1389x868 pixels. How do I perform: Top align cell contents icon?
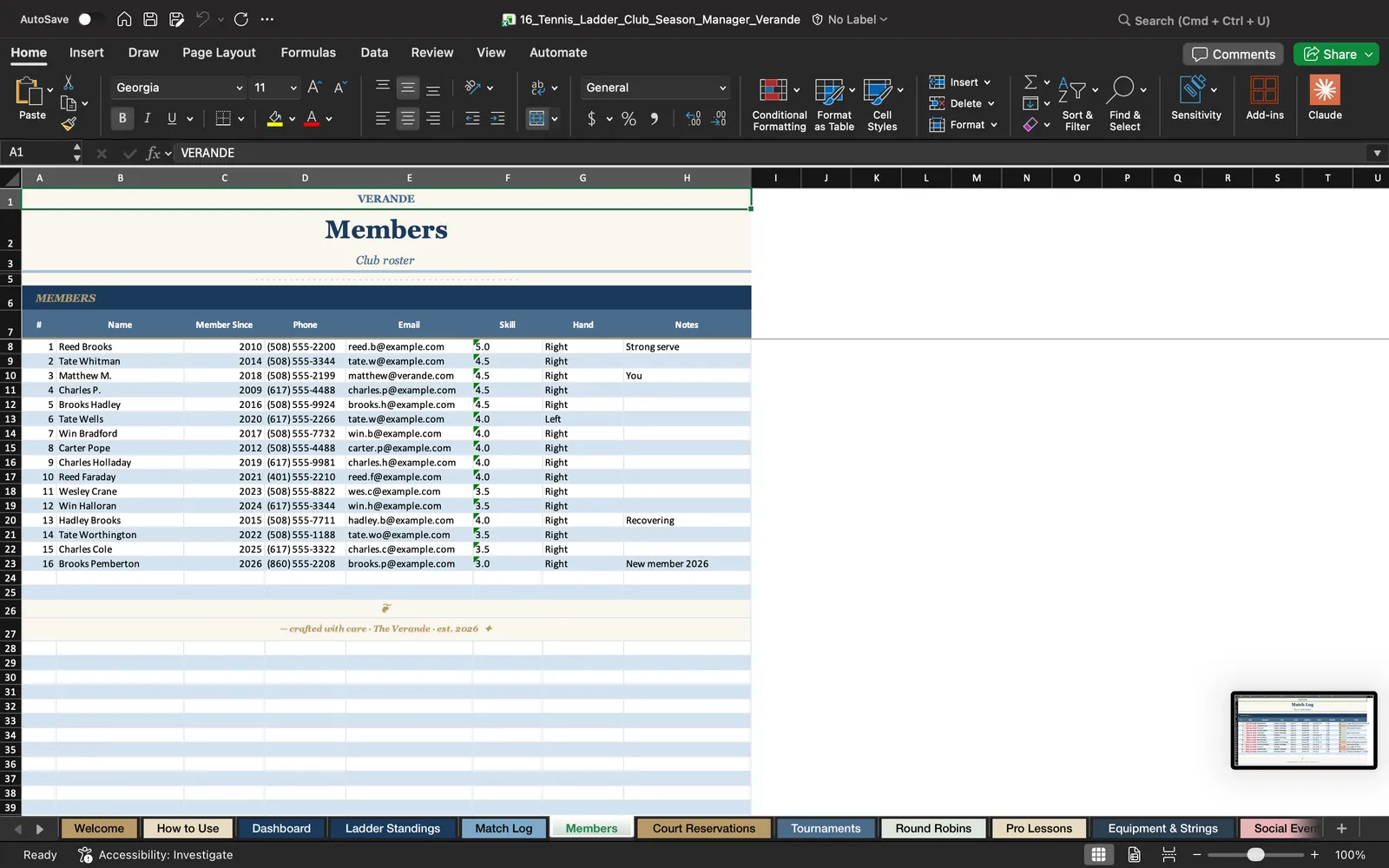tap(382, 87)
